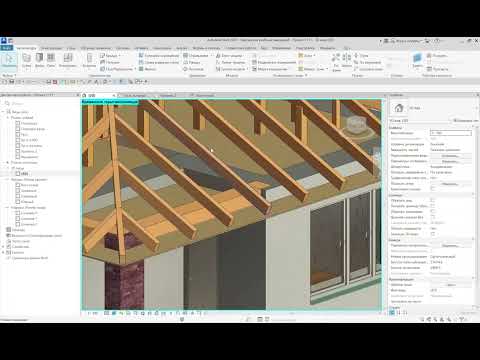Toggle the Sun Path checkbox in Properties
The image size is (480, 360).
(433, 189)
